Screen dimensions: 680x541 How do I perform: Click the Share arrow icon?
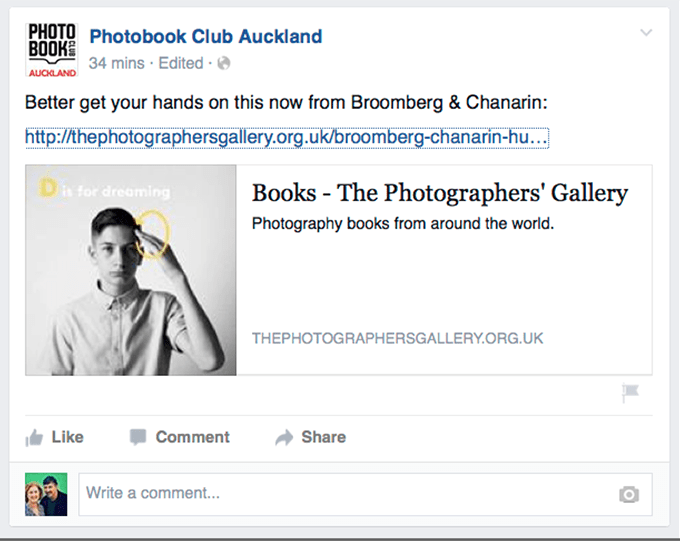coord(284,438)
